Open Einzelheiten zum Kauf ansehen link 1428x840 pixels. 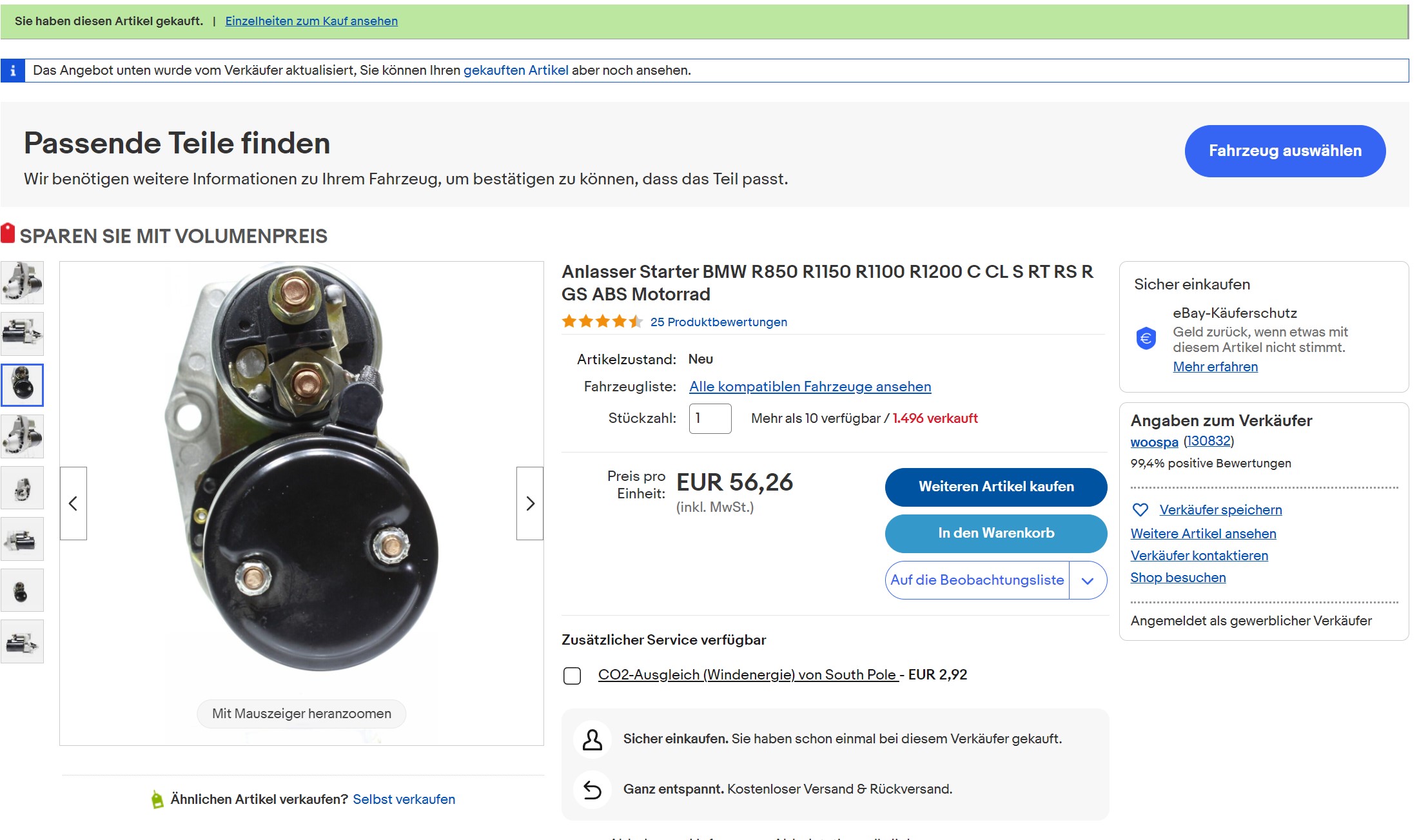point(311,21)
